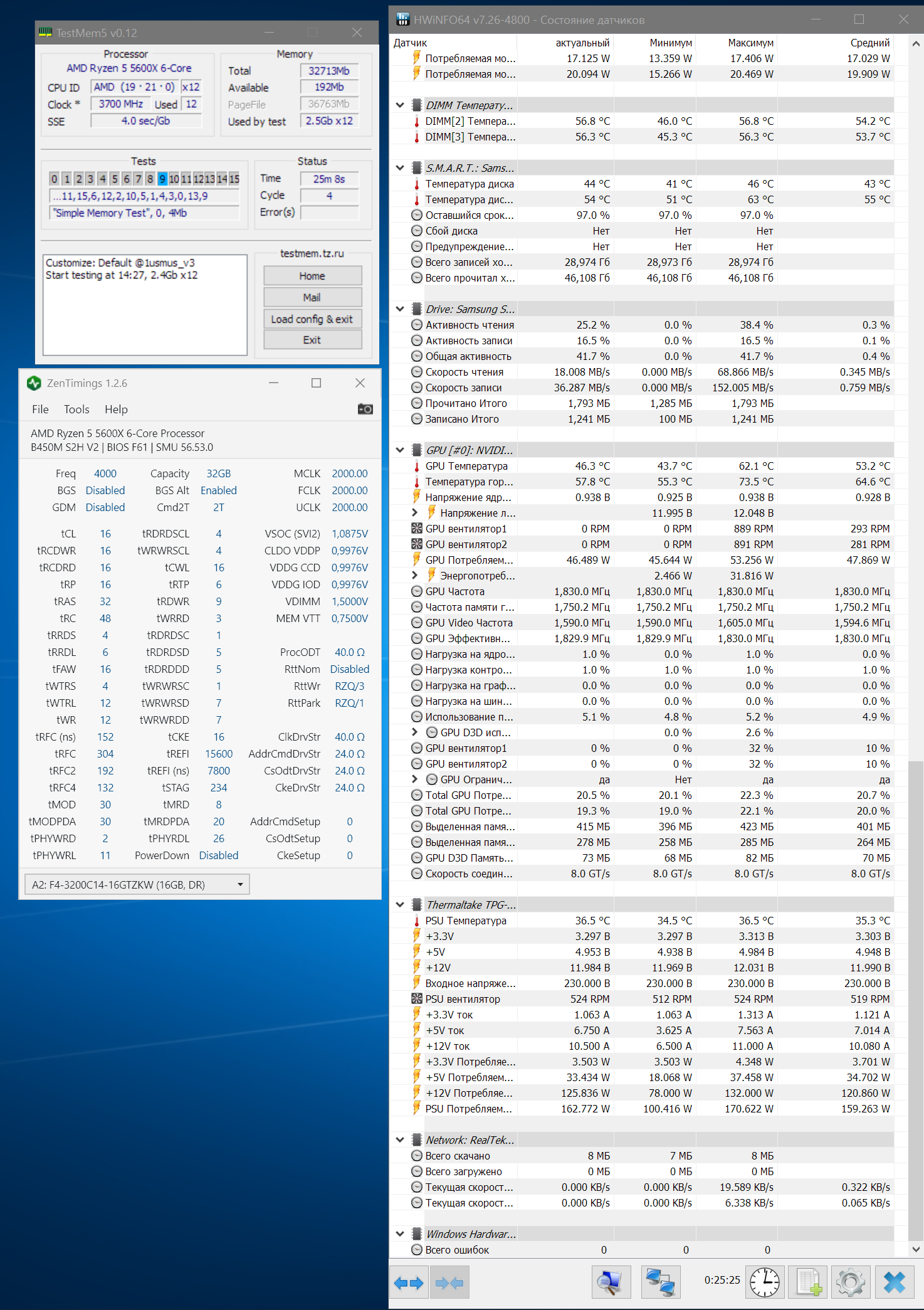Open the networked computers icon in HWiNFO toolbar
The height and width of the screenshot is (1310, 924).
point(661,1282)
